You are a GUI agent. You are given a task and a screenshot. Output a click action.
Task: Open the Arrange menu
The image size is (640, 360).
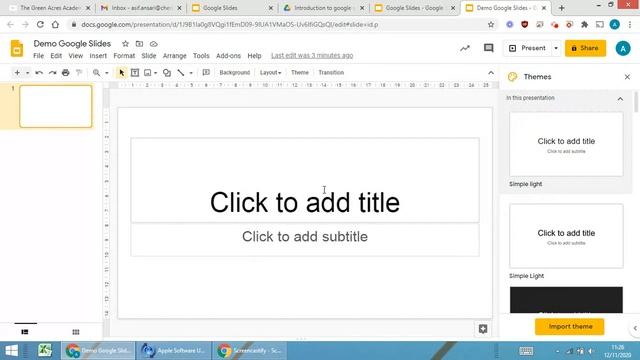pyautogui.click(x=174, y=56)
